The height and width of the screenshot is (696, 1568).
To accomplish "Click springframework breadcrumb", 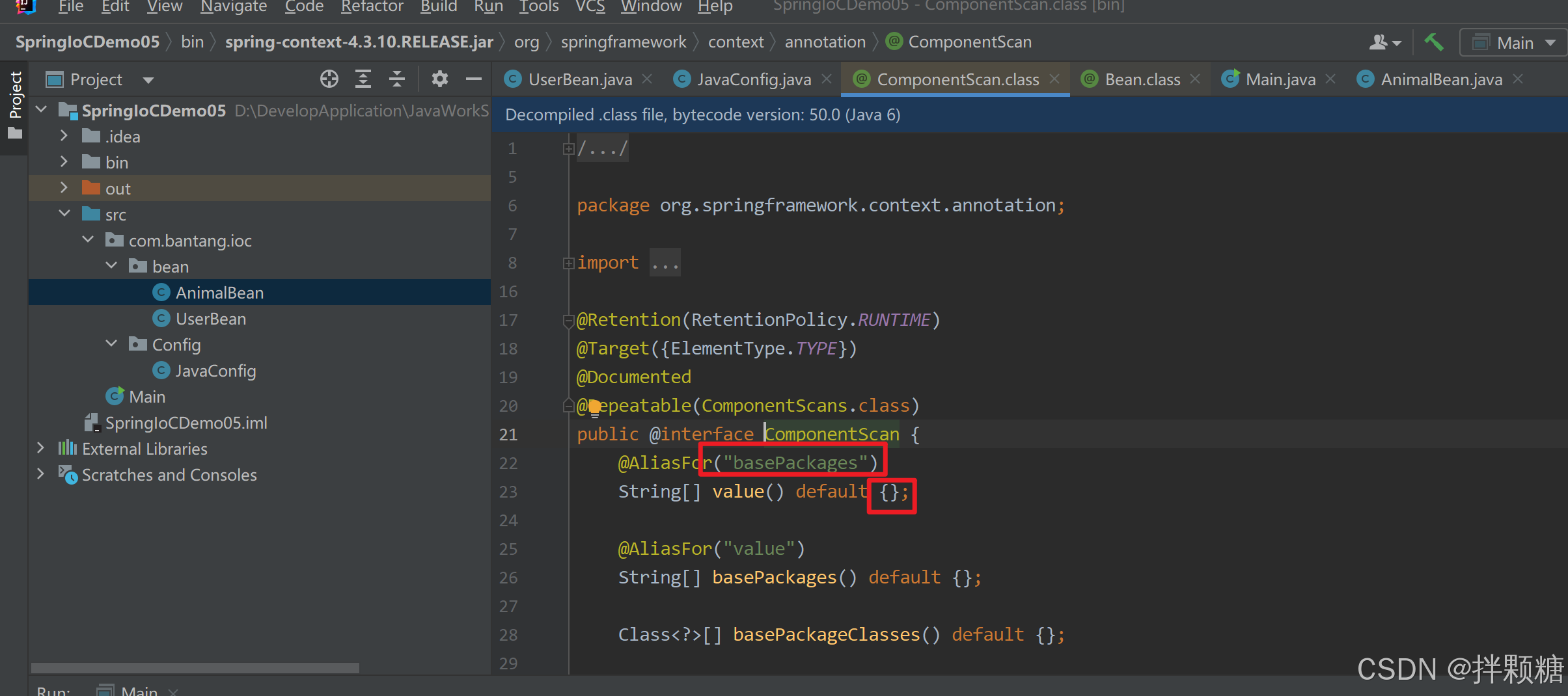I will [624, 42].
